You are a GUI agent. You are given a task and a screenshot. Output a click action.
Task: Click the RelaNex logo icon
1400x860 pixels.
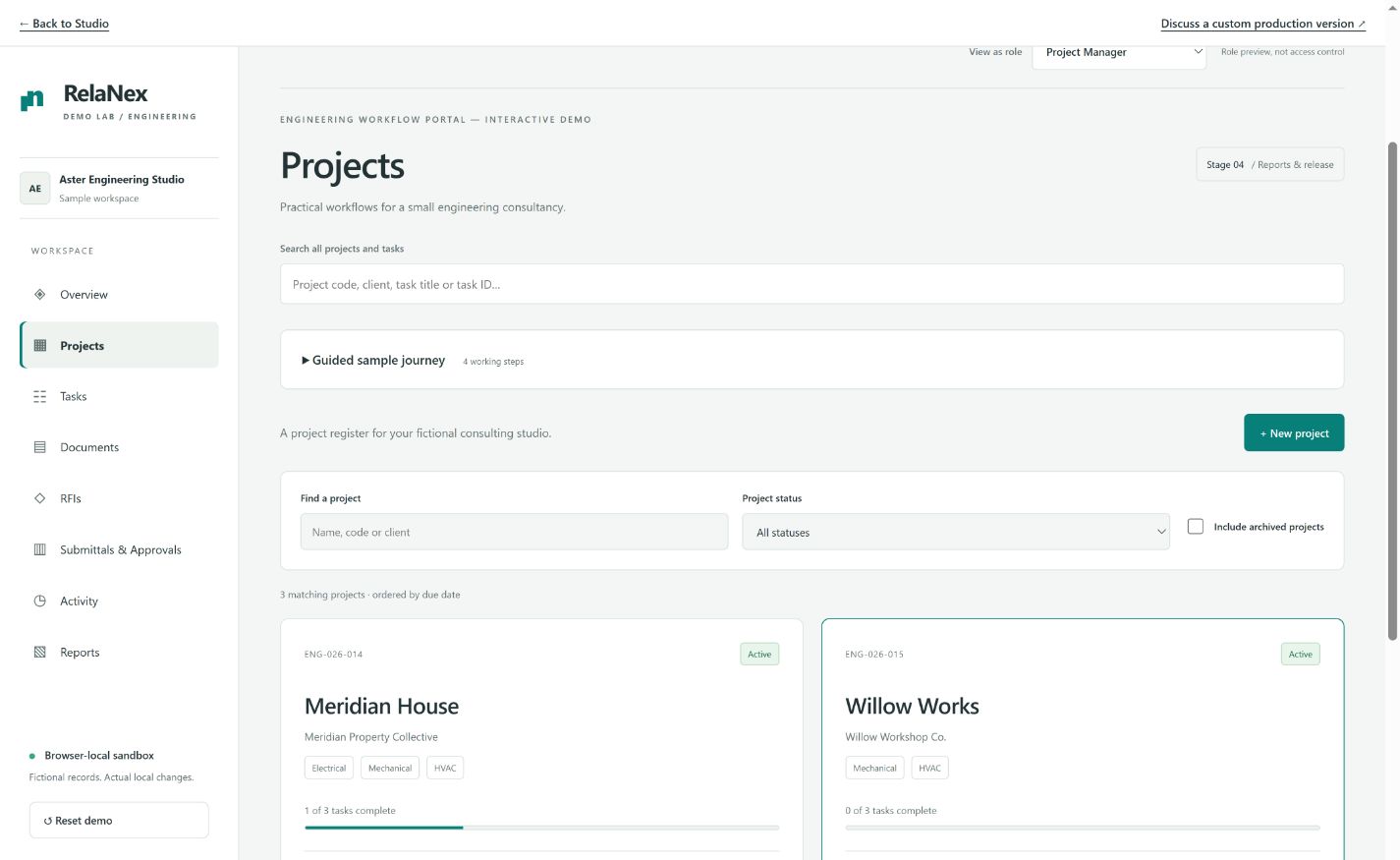coord(32,100)
